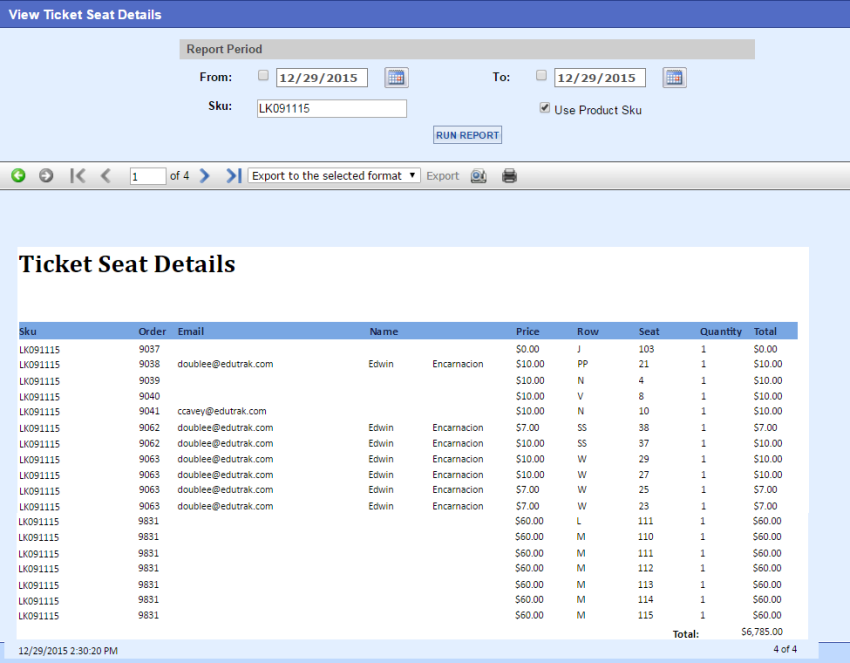The height and width of the screenshot is (663, 850).
Task: Click the Sku column header
Action: coord(28,331)
